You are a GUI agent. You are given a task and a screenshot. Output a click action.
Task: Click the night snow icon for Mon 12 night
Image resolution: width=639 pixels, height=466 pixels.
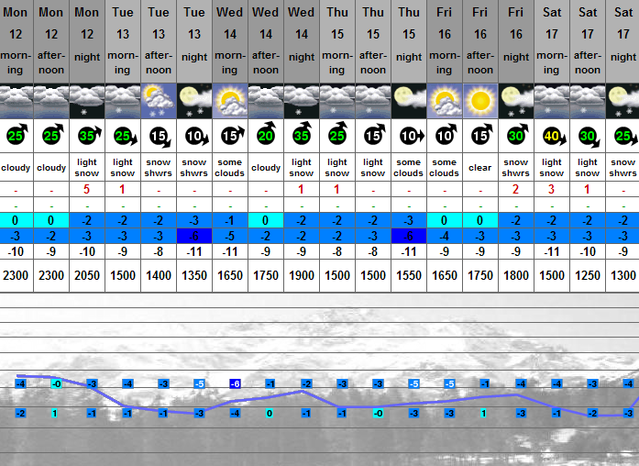(x=87, y=101)
